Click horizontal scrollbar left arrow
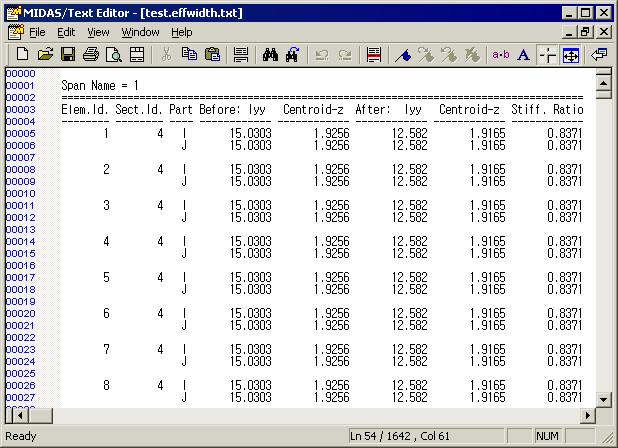The width and height of the screenshot is (618, 448). pyautogui.click(x=20, y=415)
